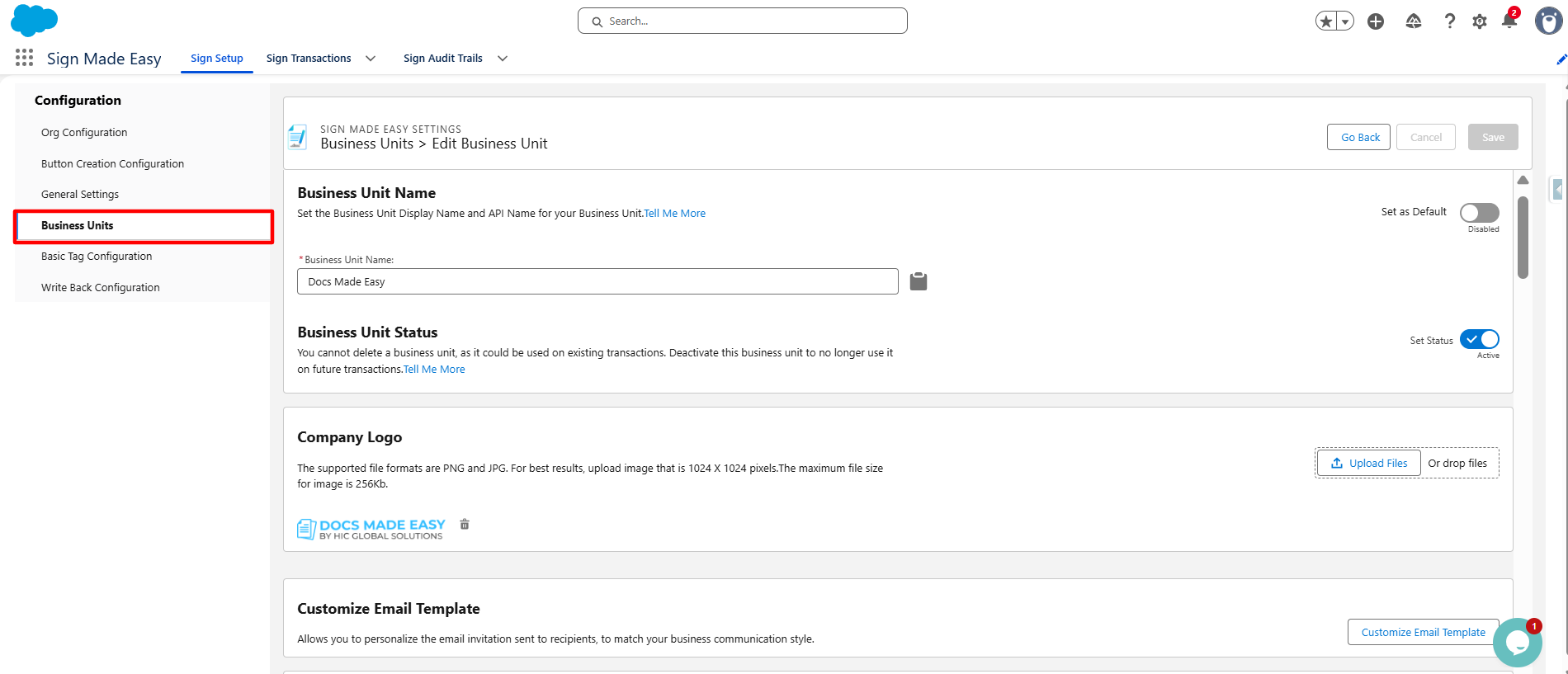Open the chat bubble widget
Viewport: 1568px width, 674px height.
click(1517, 643)
